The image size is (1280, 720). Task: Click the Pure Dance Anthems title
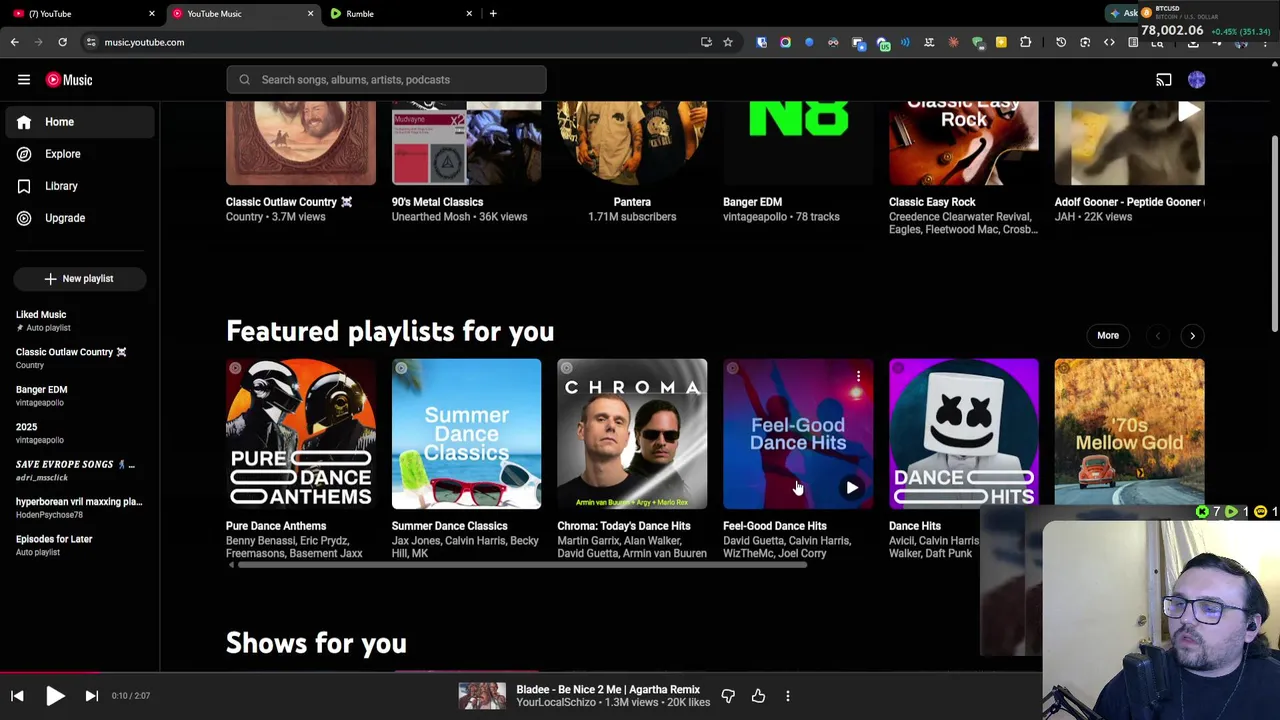click(276, 526)
